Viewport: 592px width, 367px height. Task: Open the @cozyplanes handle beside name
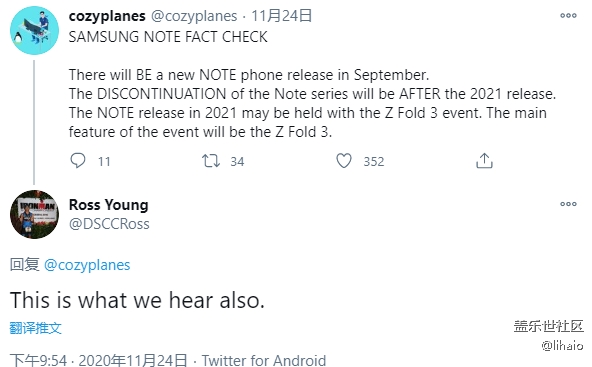(194, 16)
